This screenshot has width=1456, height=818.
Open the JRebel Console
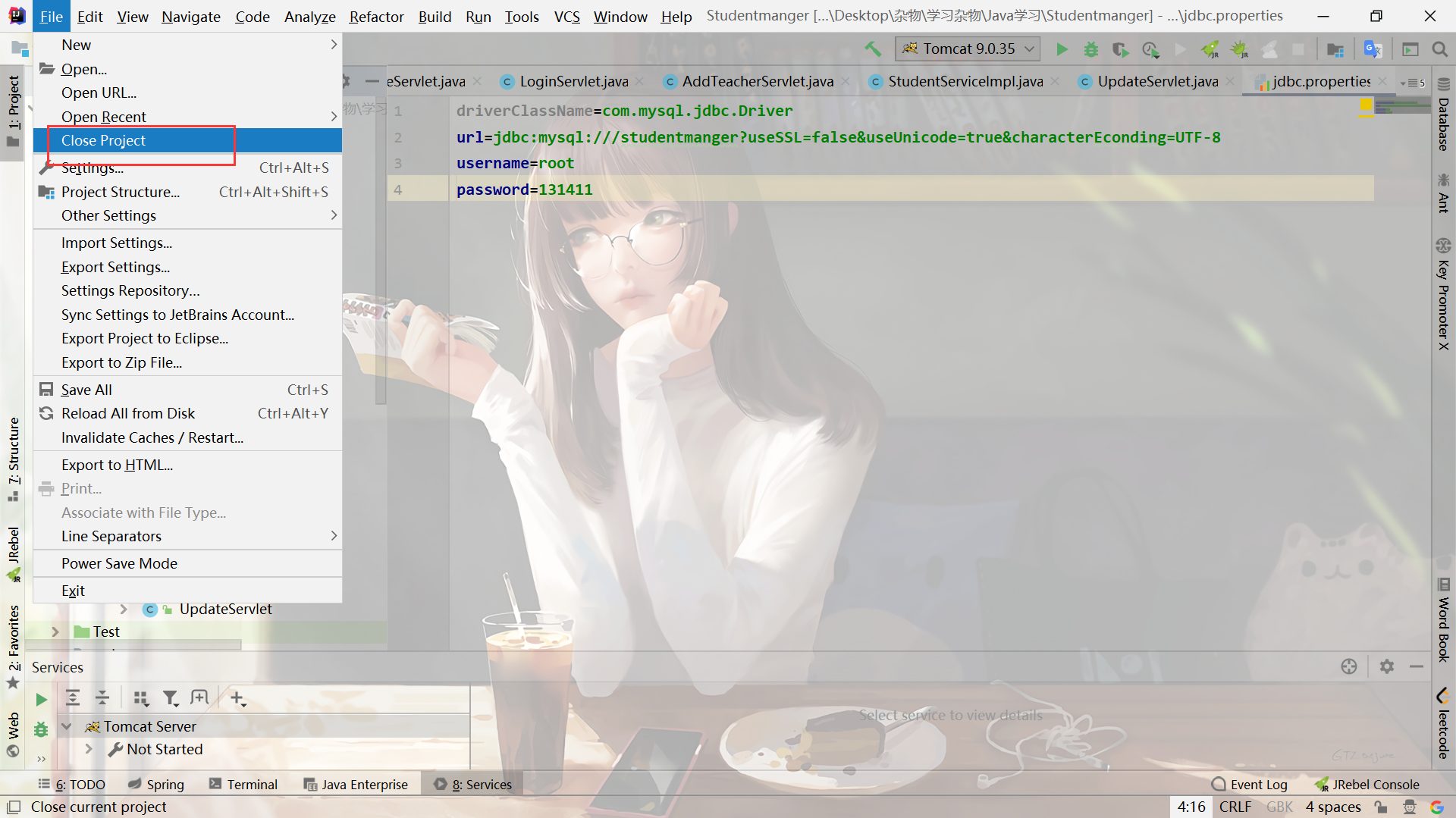[x=1367, y=785]
